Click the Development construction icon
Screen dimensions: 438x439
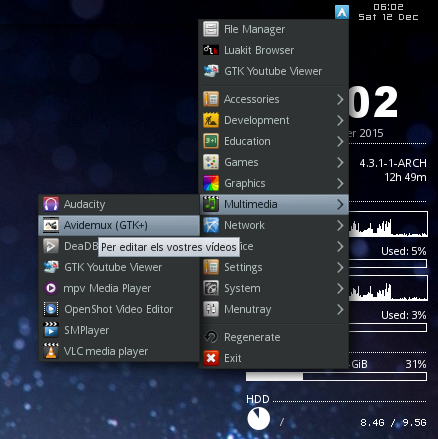click(211, 120)
